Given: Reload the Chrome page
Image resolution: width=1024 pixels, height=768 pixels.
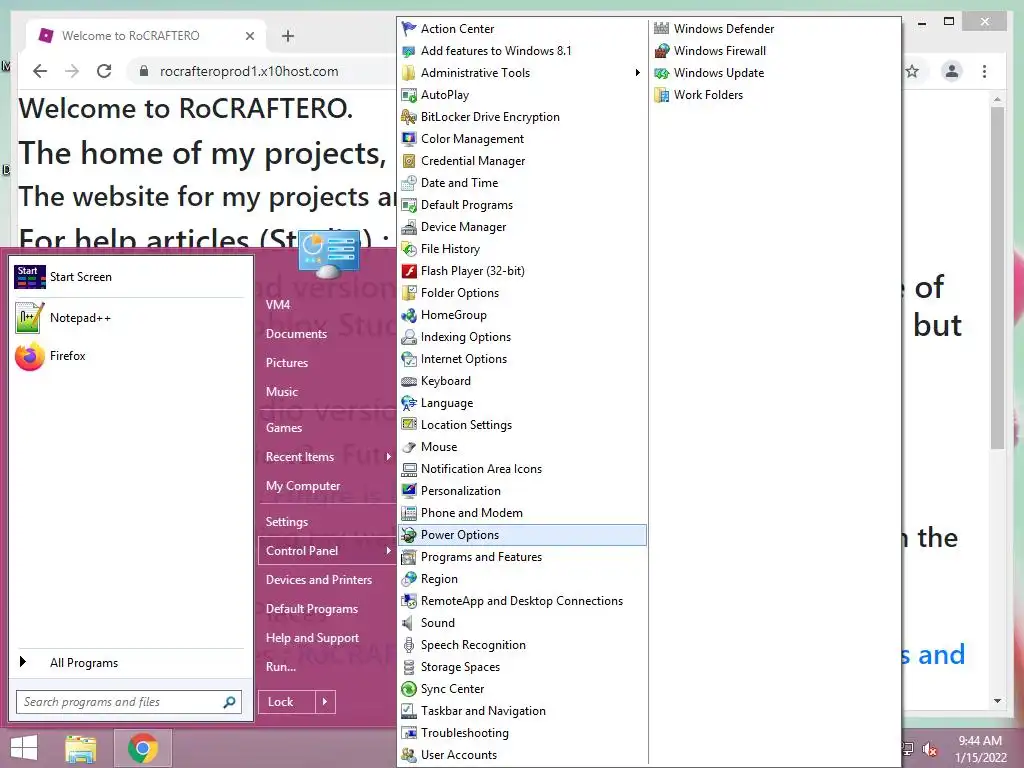Looking at the screenshot, I should (104, 71).
